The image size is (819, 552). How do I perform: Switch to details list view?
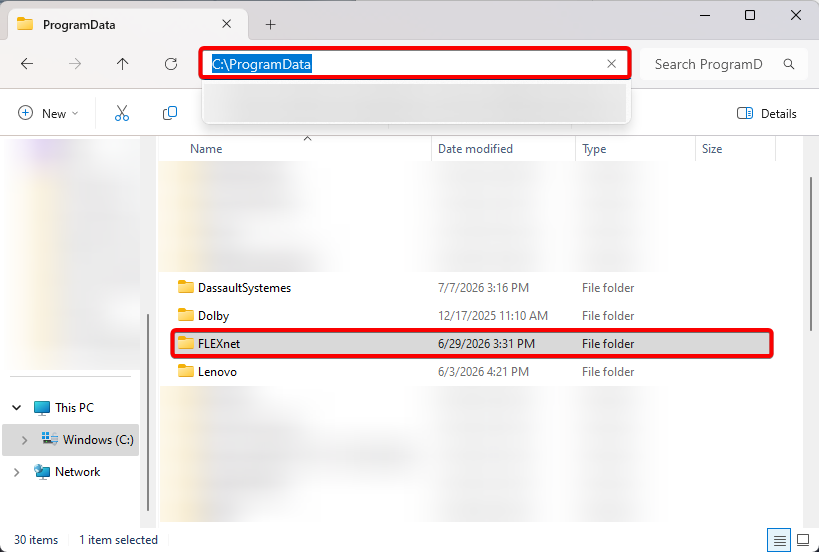click(x=779, y=540)
